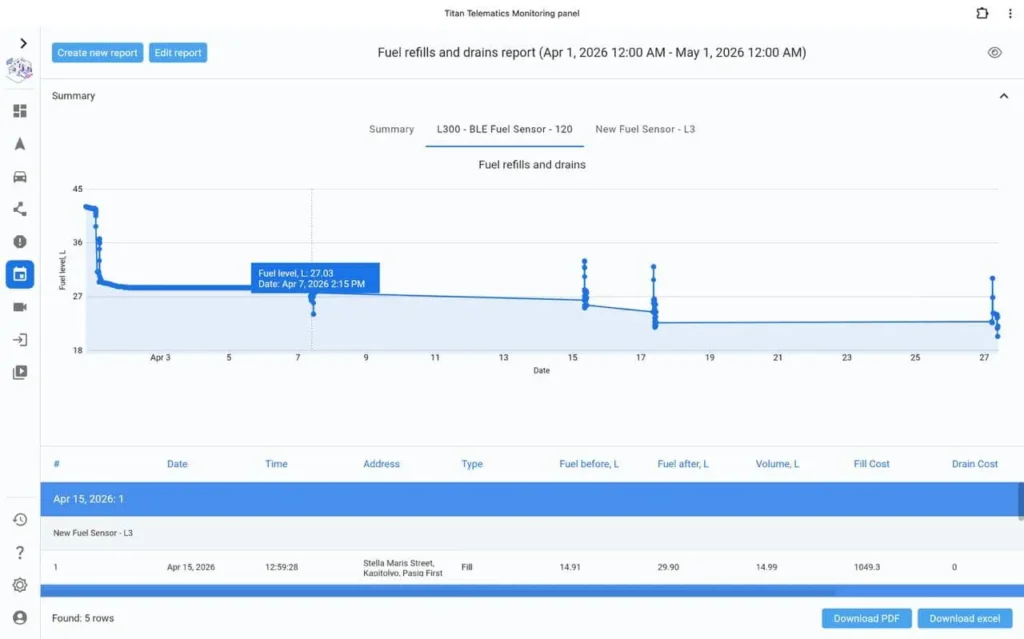Viewport: 1024px width, 639px height.
Task: Open the history clock icon
Action: (x=20, y=519)
